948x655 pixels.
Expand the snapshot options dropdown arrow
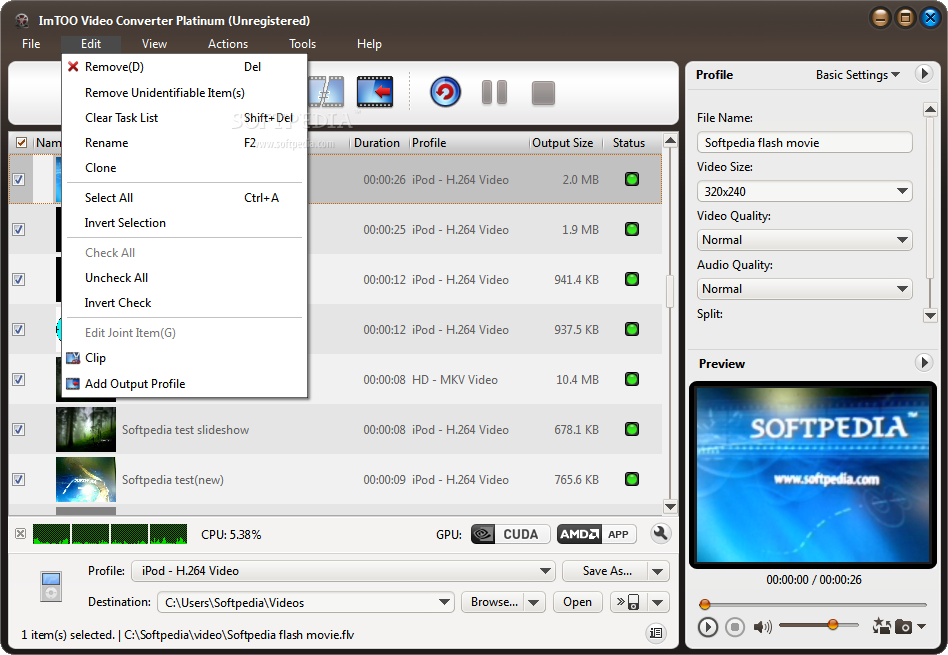(921, 627)
